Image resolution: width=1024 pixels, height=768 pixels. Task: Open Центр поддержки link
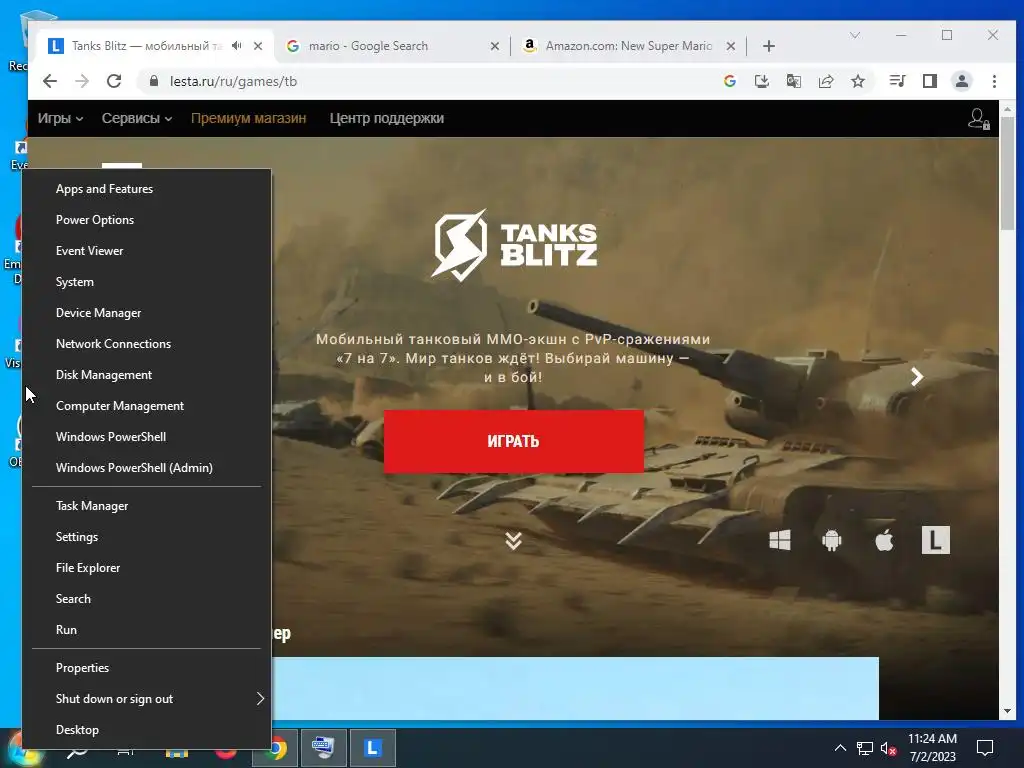[387, 118]
